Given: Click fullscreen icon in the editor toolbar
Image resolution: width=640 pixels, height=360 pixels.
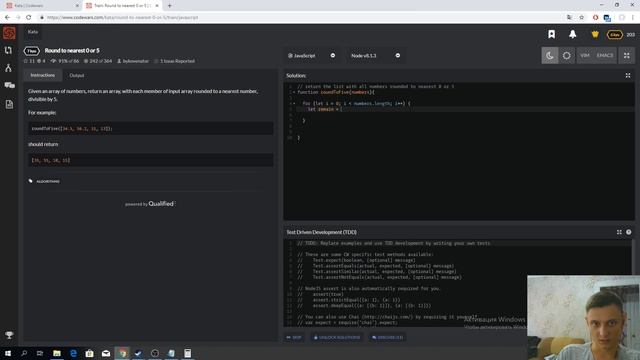Looking at the screenshot, I should [x=627, y=56].
